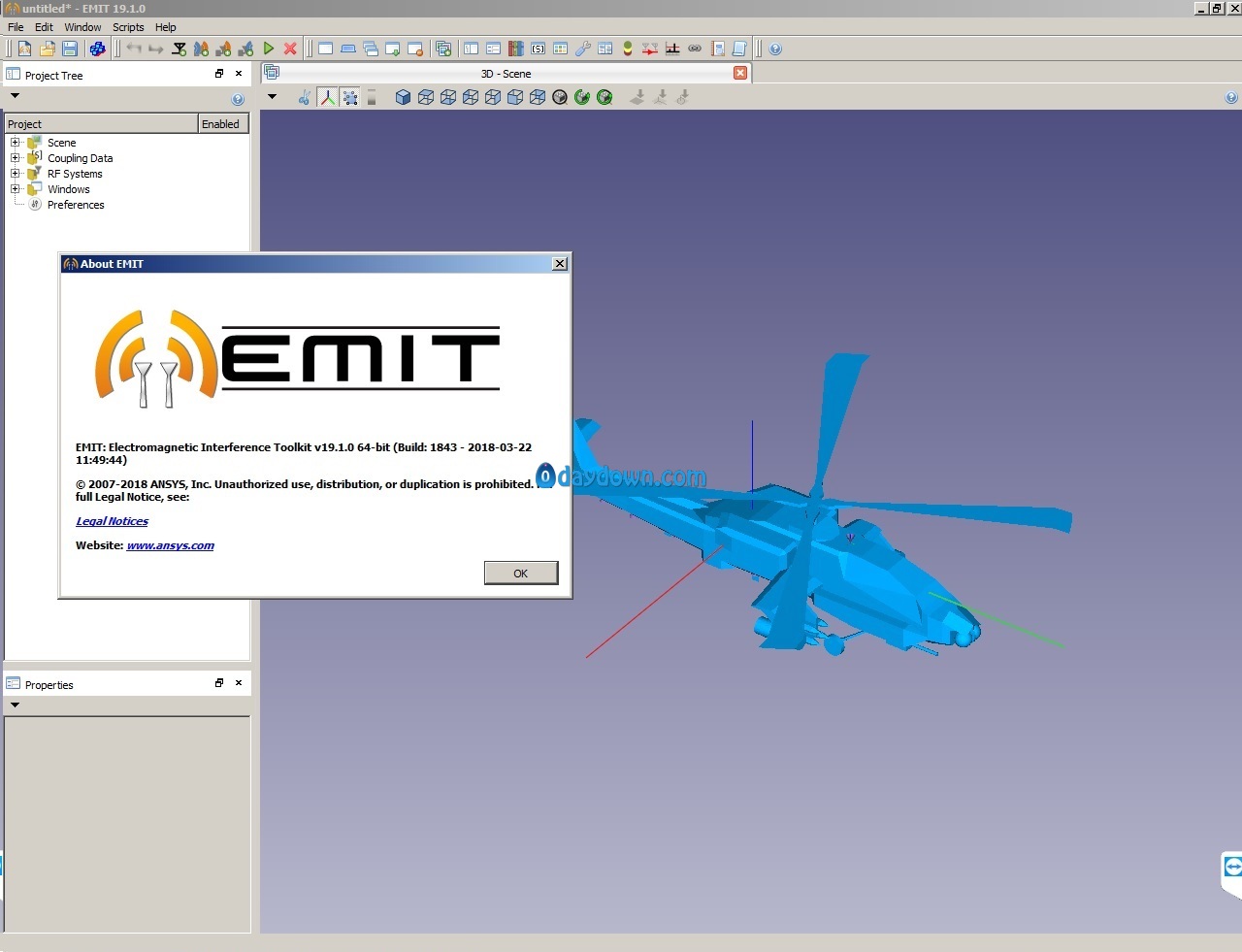Expand the Coupling Data tree node
This screenshot has width=1242, height=952.
tap(15, 158)
